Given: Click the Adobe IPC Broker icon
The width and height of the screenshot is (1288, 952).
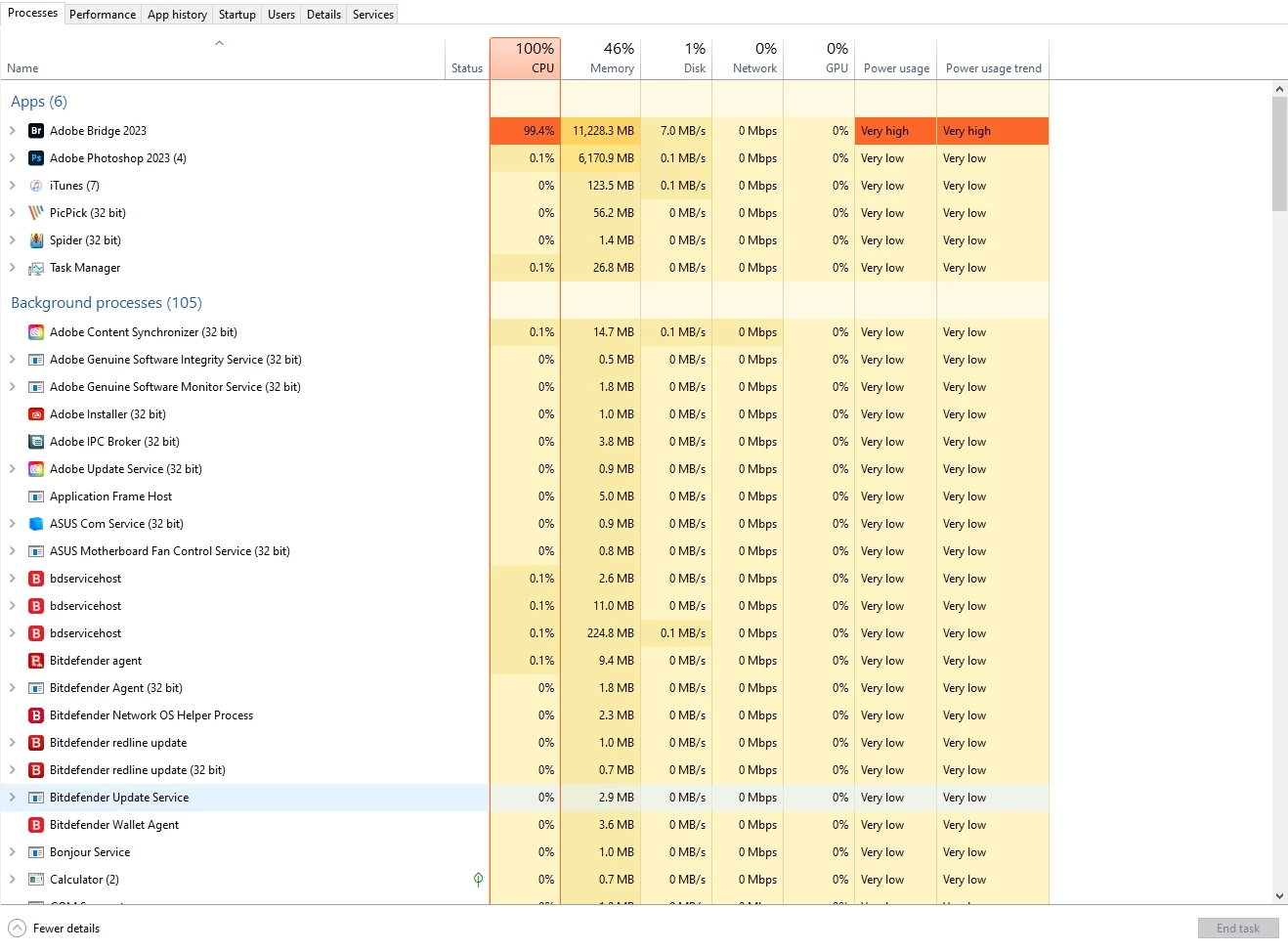Looking at the screenshot, I should (36, 442).
